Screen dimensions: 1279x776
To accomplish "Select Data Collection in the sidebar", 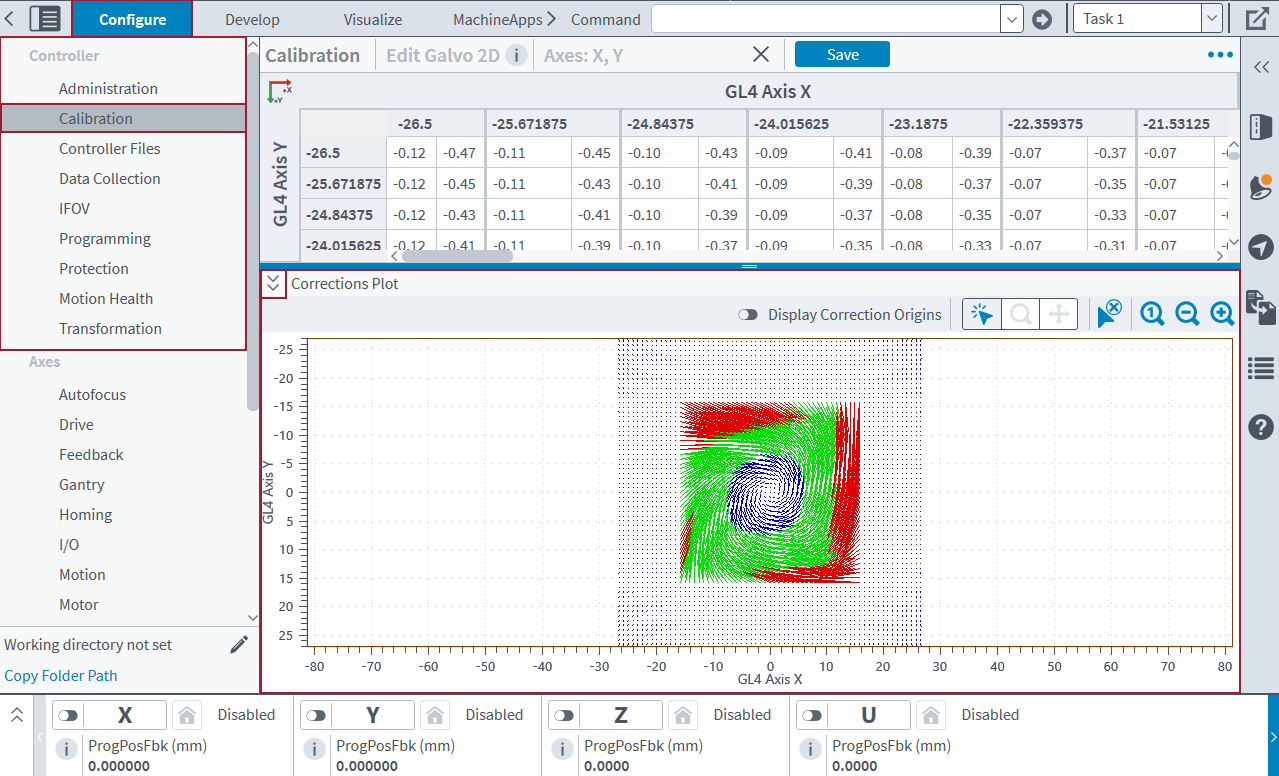I will pyautogui.click(x=109, y=178).
